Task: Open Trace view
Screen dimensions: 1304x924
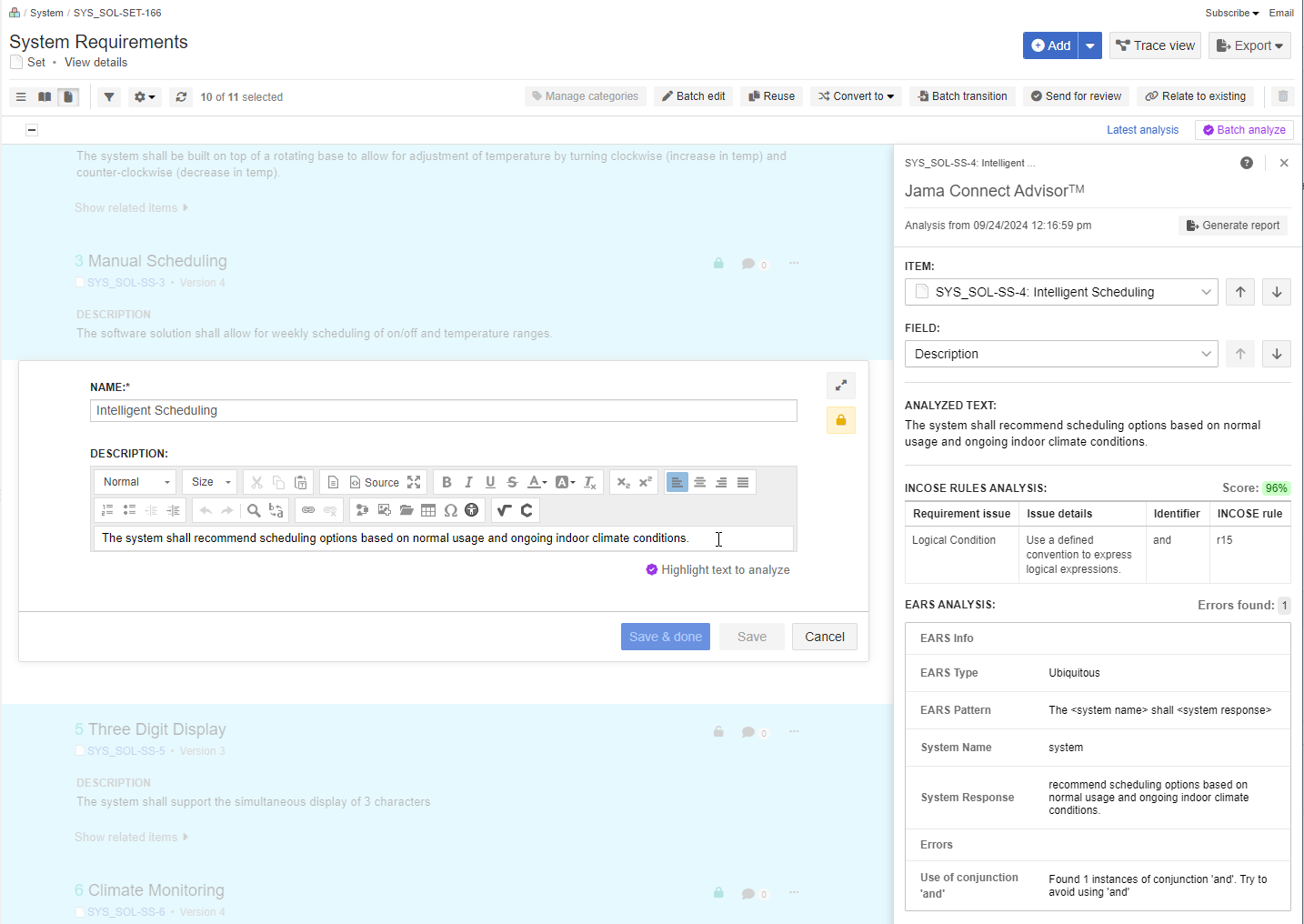Action: [x=1155, y=45]
